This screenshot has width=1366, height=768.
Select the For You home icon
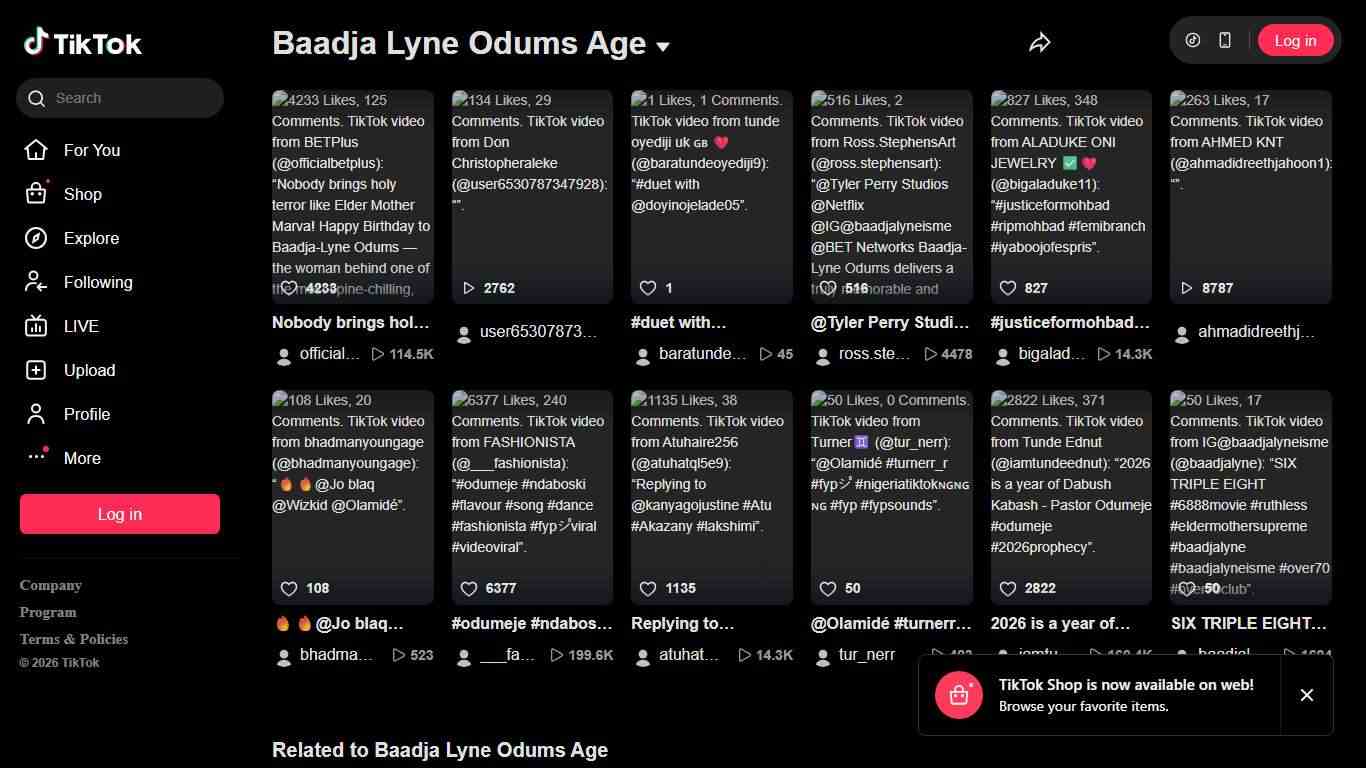[36, 150]
